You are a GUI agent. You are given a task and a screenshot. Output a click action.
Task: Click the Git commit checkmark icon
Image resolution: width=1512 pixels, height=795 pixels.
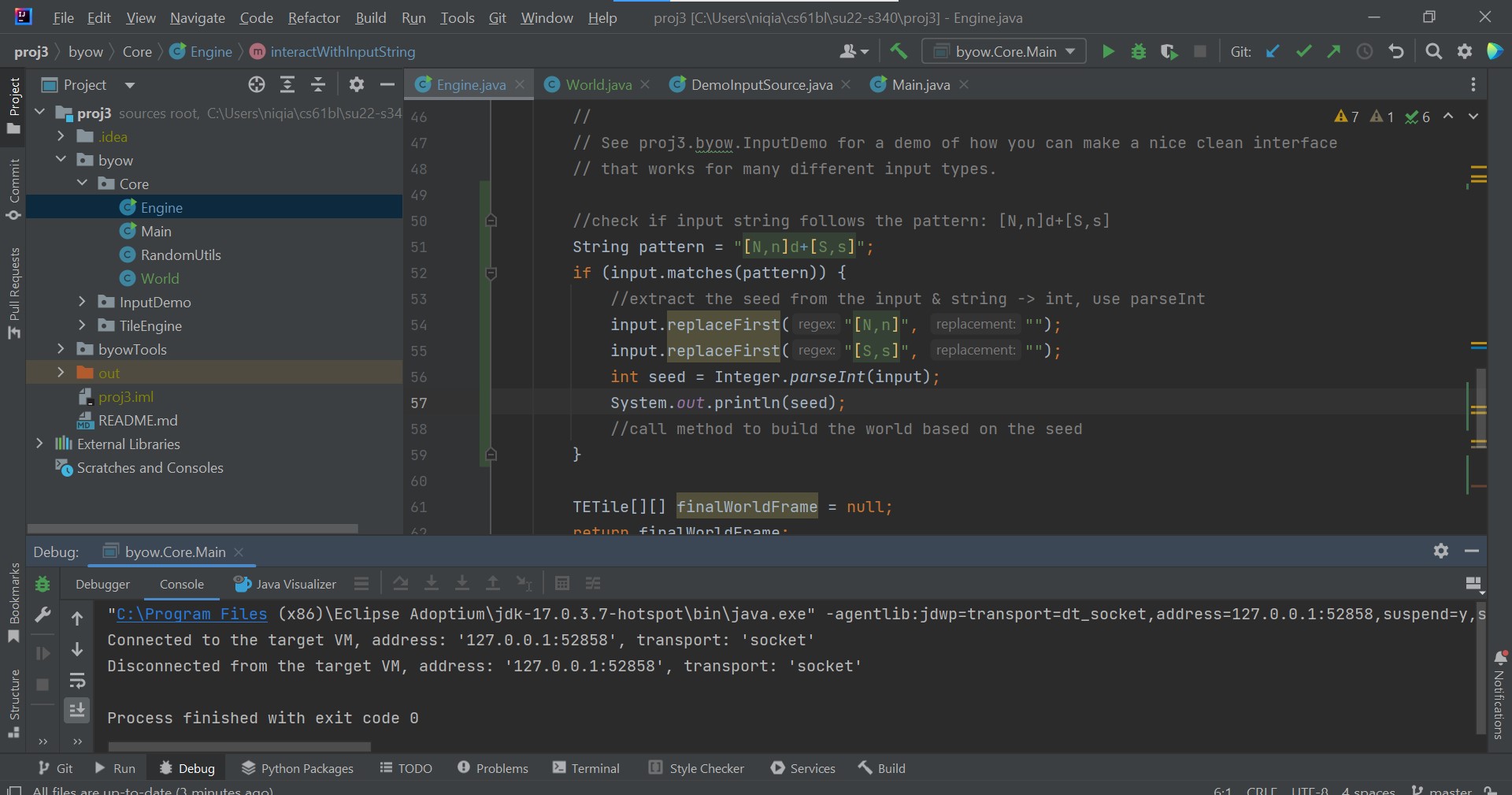pyautogui.click(x=1303, y=52)
